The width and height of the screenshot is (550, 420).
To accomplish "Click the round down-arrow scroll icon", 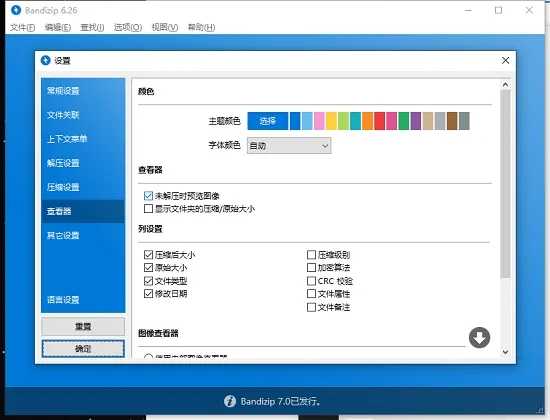I will pyautogui.click(x=479, y=338).
